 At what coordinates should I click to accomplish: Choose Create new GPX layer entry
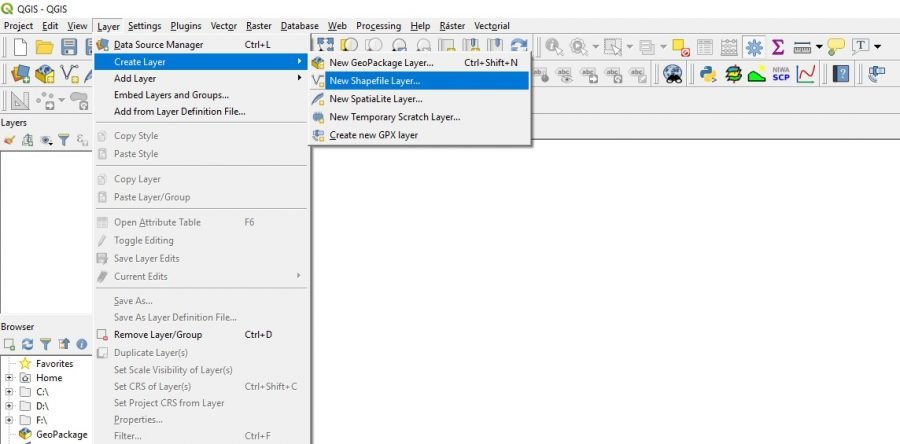coord(420,135)
